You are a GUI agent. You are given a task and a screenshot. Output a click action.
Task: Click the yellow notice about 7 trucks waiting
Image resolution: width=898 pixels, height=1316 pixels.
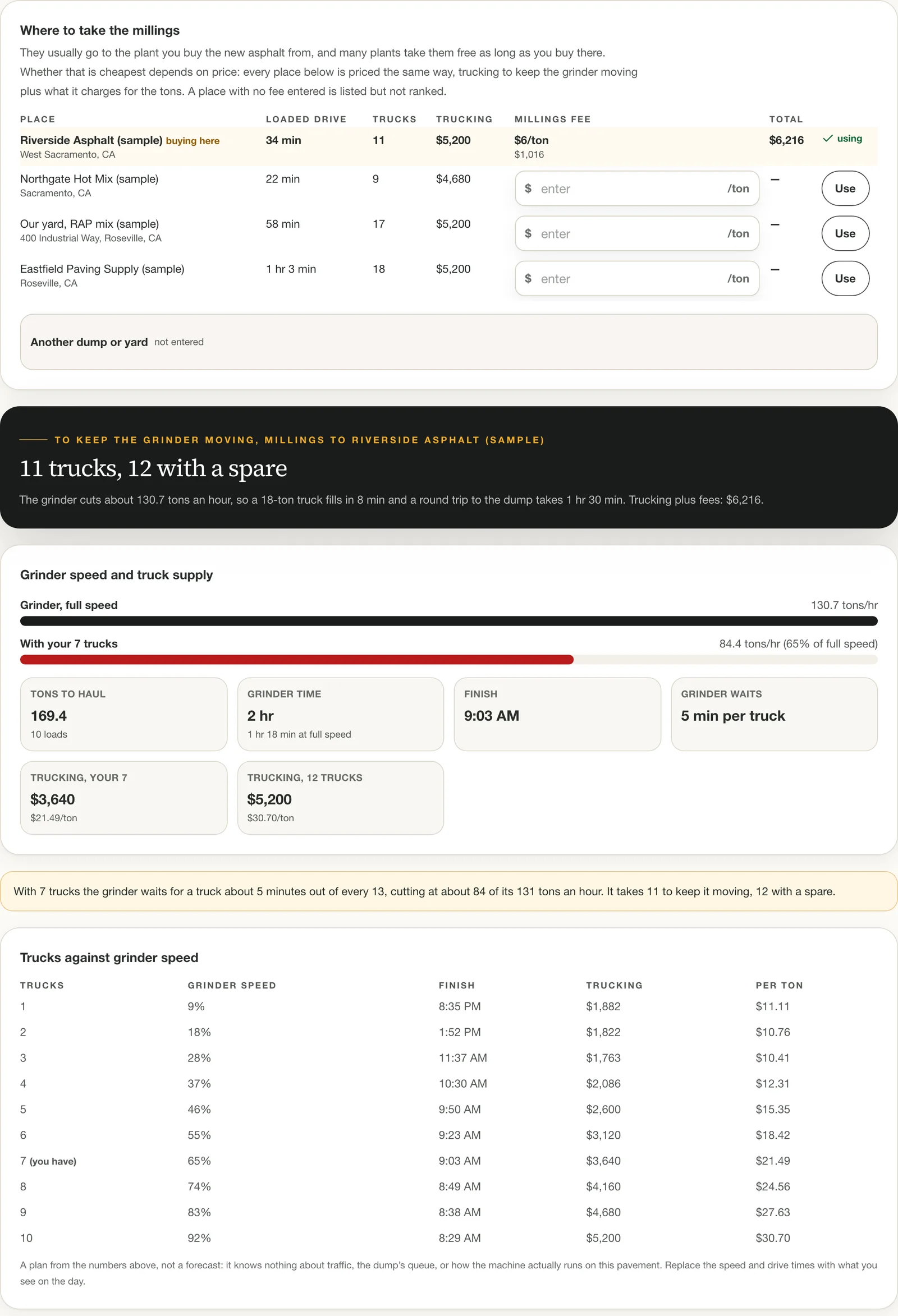click(x=448, y=891)
